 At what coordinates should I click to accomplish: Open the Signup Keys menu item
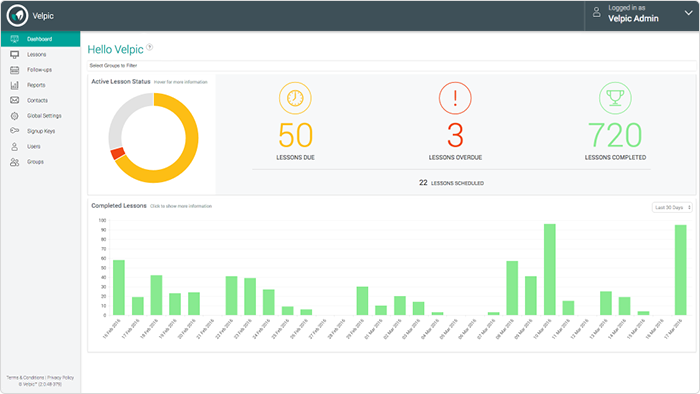41,131
